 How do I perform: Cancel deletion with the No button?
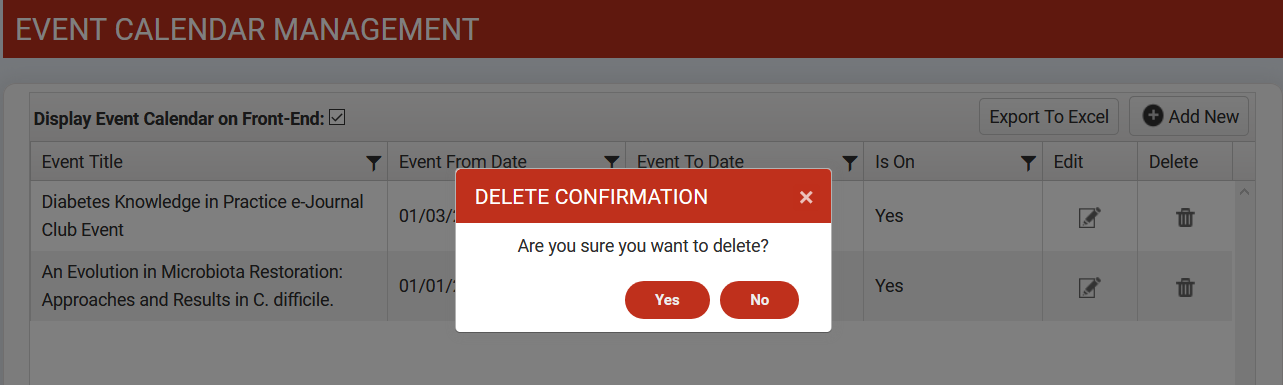coord(759,300)
